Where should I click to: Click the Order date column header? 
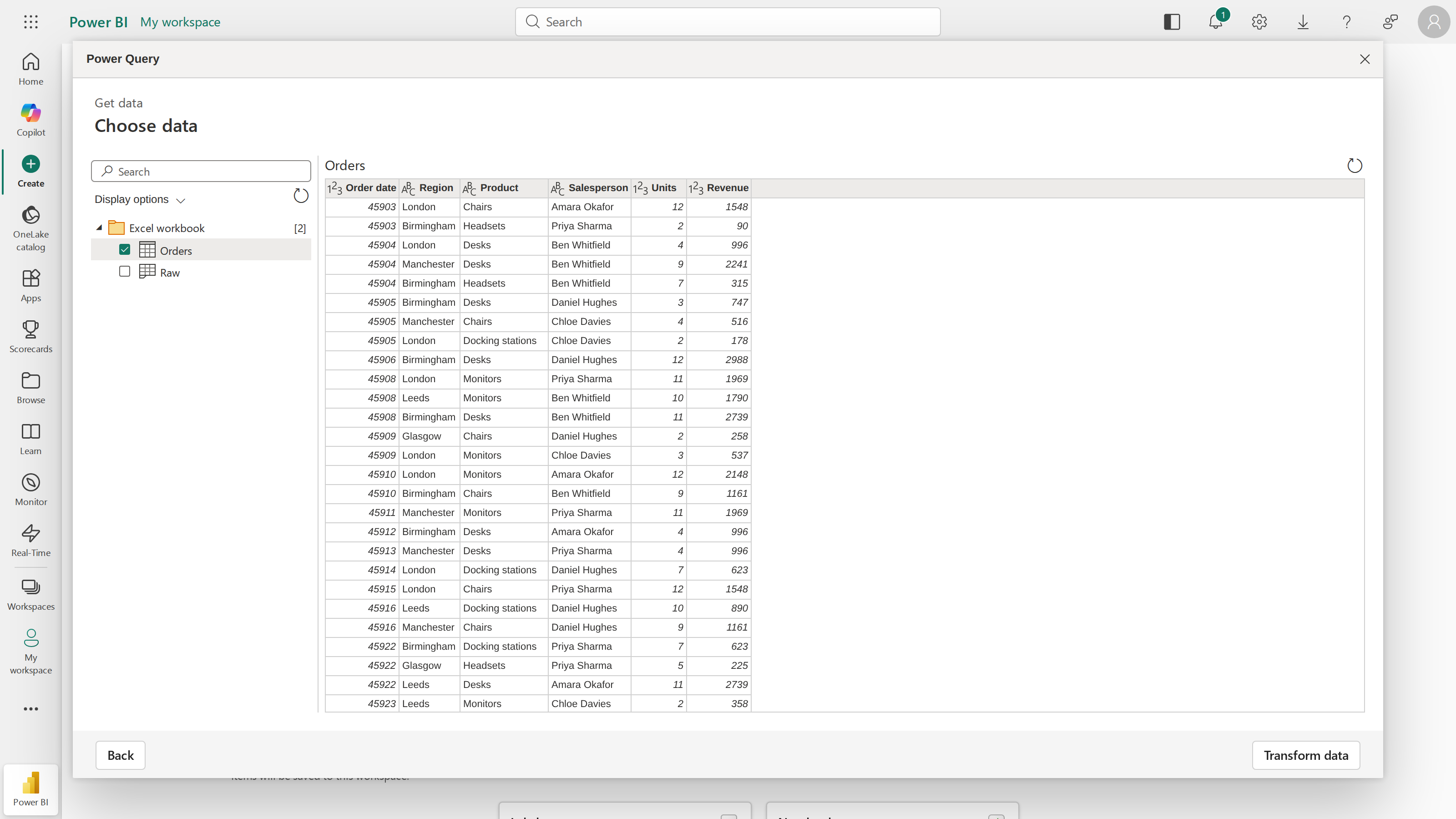point(362,188)
